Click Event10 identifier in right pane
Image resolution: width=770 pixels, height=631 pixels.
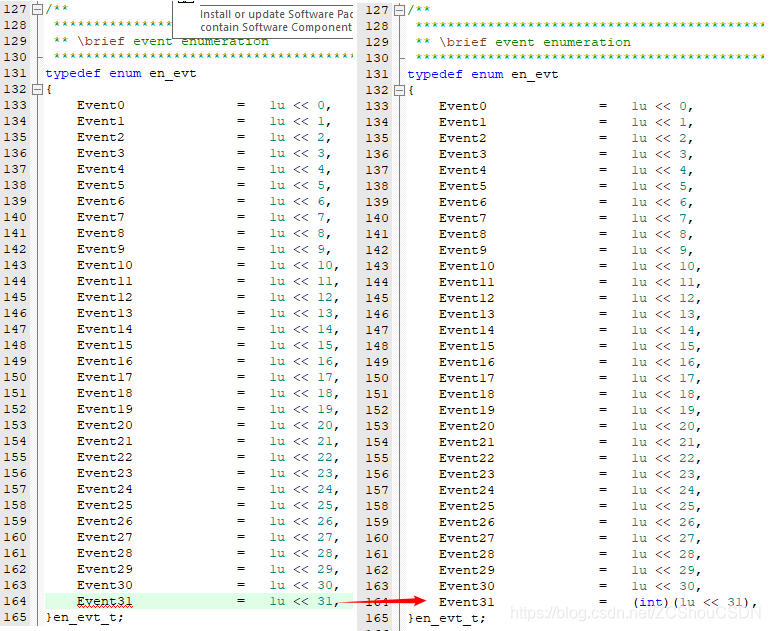(467, 266)
